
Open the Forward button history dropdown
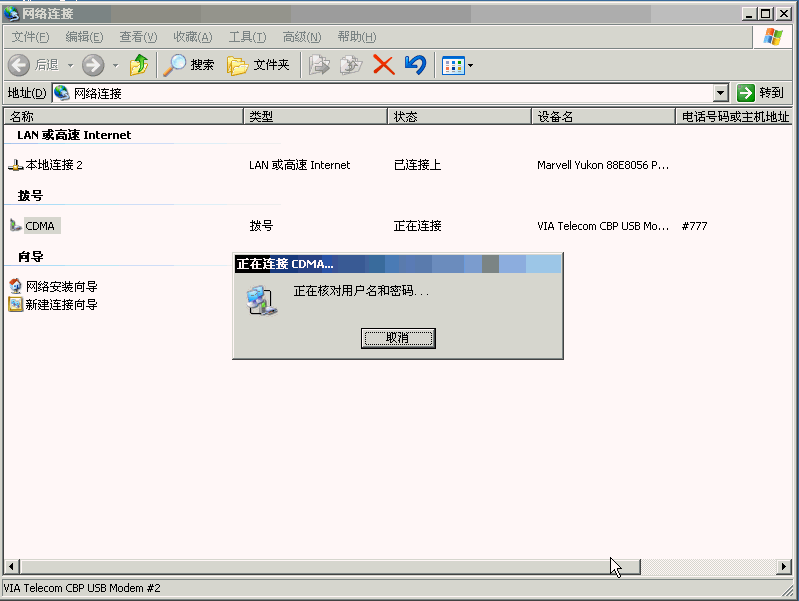pyautogui.click(x=116, y=65)
